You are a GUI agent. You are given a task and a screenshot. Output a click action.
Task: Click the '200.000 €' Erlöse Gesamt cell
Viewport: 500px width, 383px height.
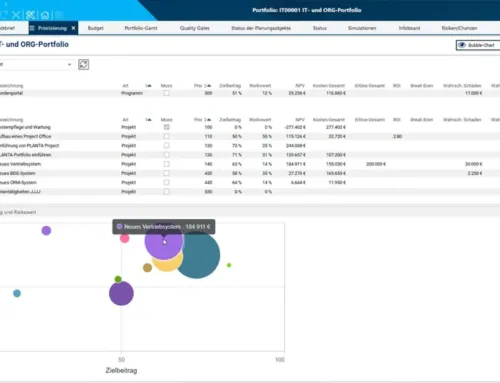[x=376, y=164]
